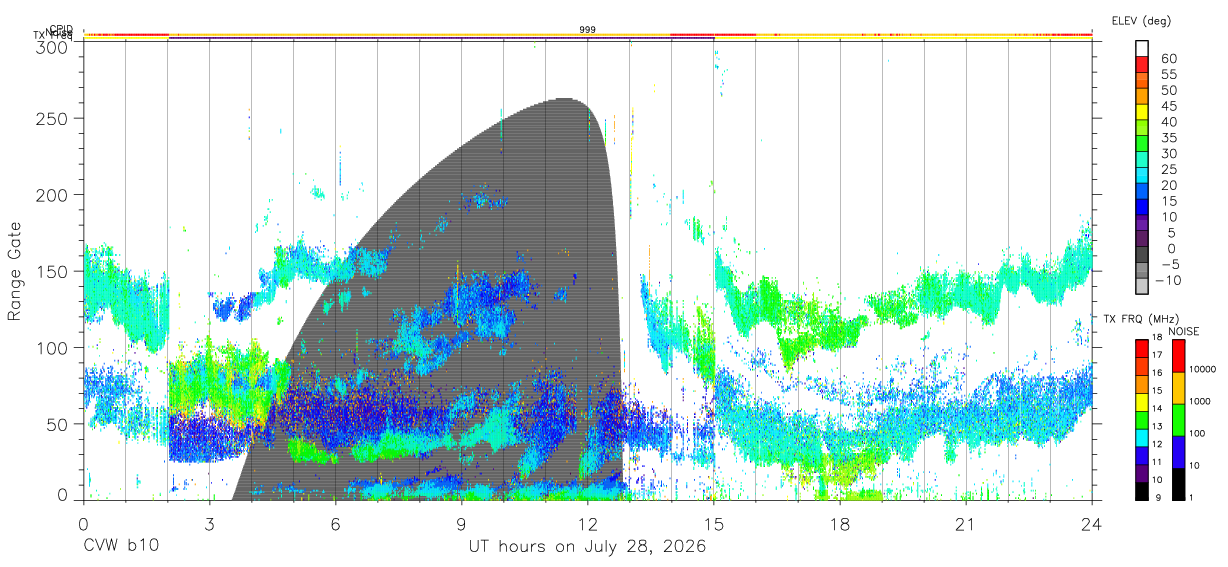This screenshot has width=1228, height=567.
Task: Select the black swatch in the TX FRQ bar
Action: coord(1141,489)
